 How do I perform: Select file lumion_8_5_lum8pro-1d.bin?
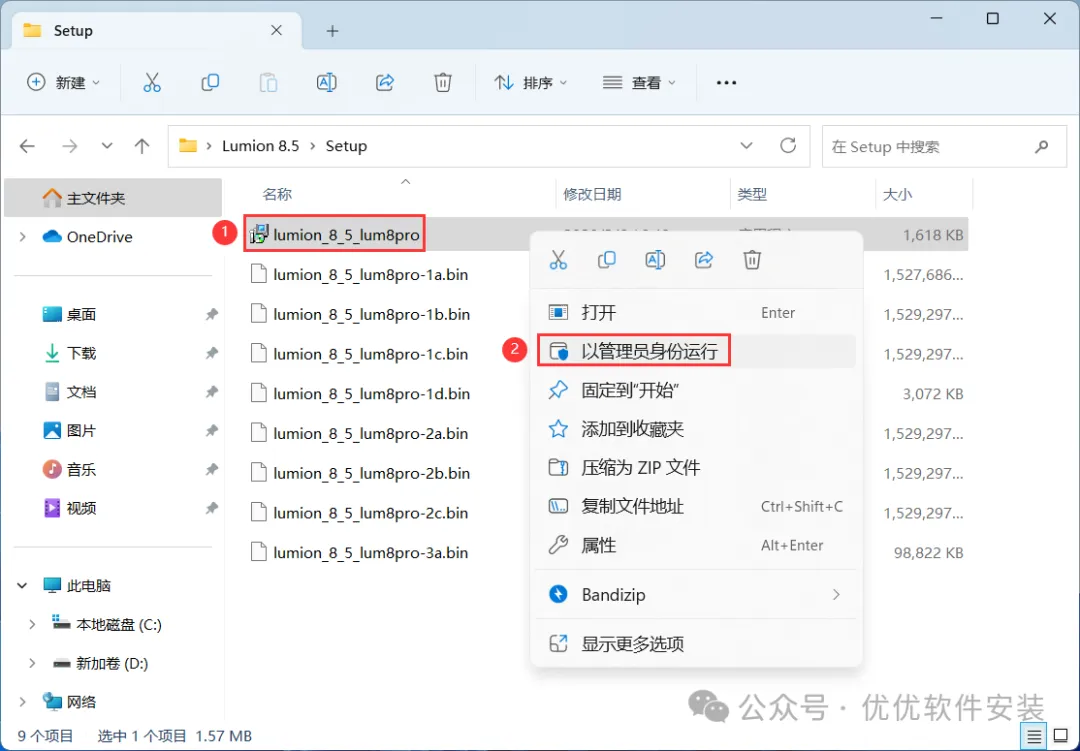click(x=372, y=394)
